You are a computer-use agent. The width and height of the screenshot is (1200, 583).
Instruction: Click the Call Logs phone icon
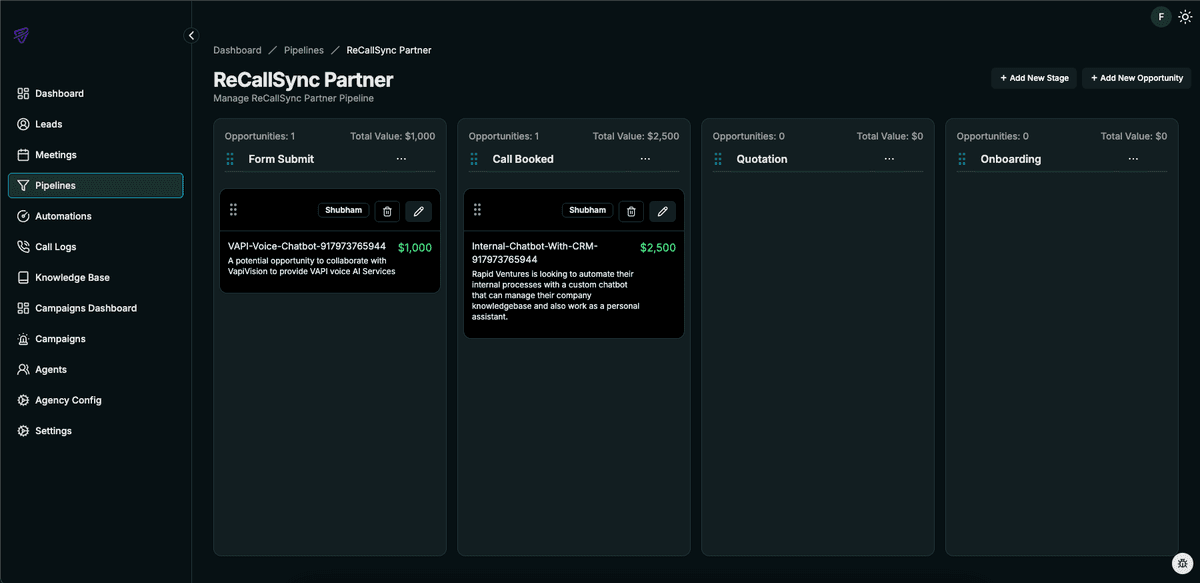[24, 246]
